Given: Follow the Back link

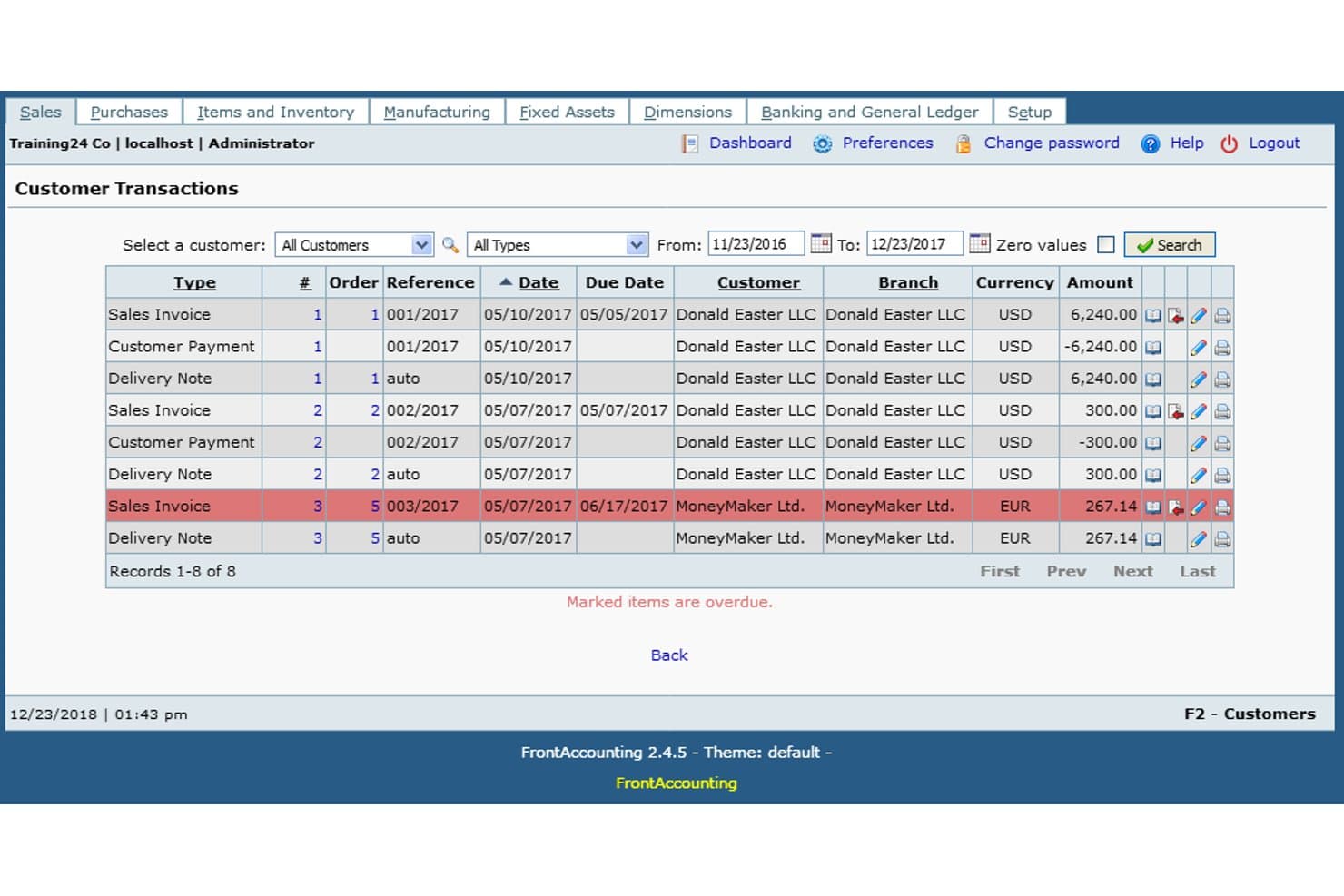Looking at the screenshot, I should pyautogui.click(x=669, y=655).
